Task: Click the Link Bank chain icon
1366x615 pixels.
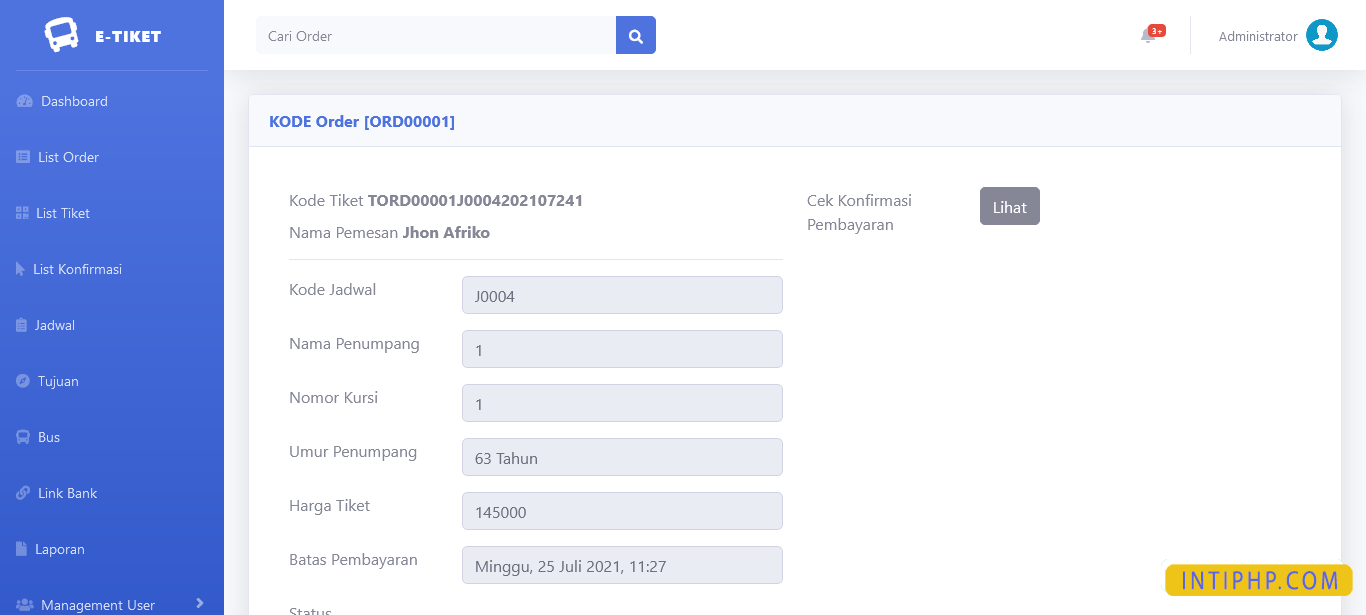Action: [23, 493]
